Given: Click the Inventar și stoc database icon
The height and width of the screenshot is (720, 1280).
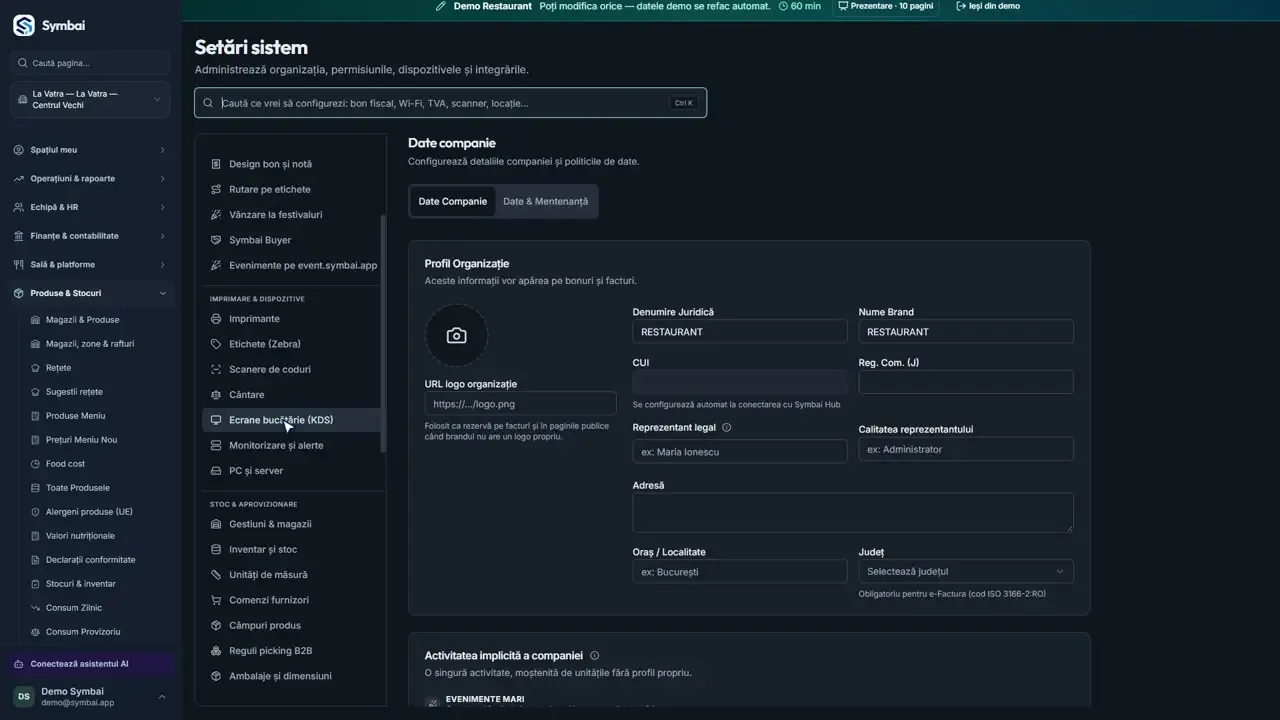Looking at the screenshot, I should point(216,549).
